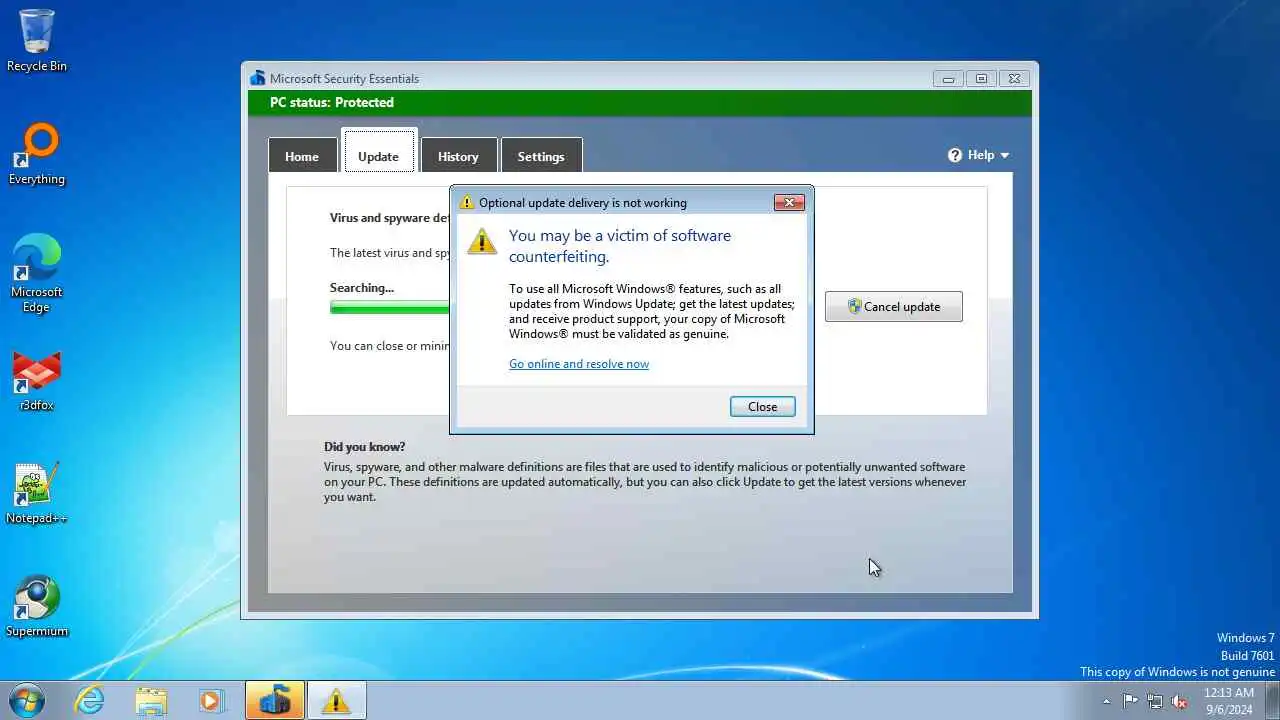Click the Show desktop strip

(x=1272, y=701)
